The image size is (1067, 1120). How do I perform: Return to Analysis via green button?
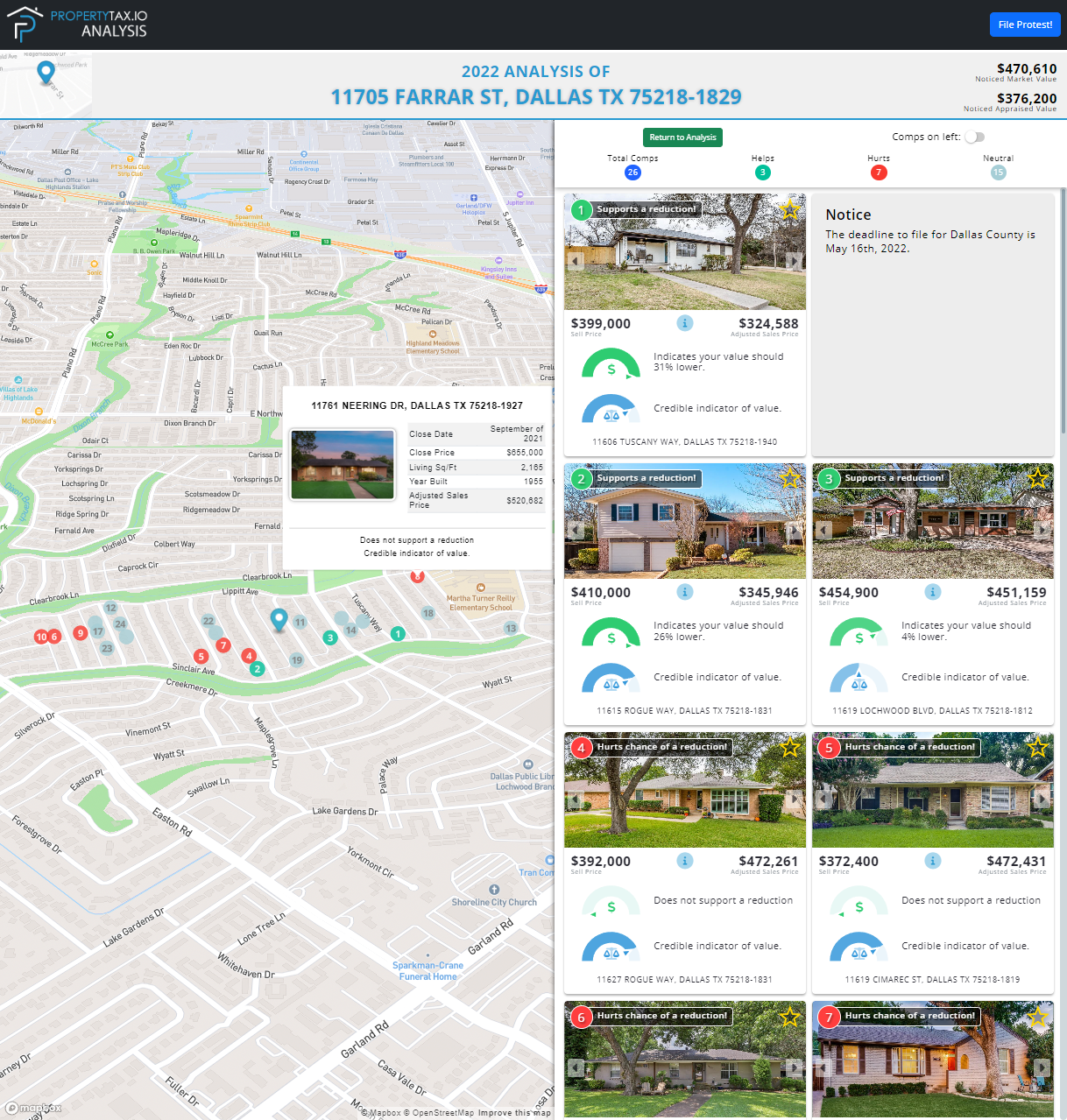pos(682,137)
